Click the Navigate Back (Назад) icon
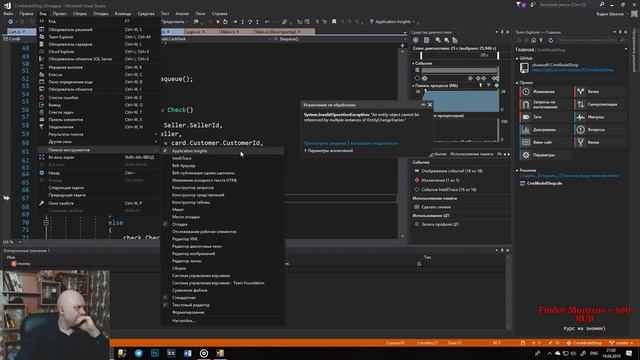The height and width of the screenshot is (360, 640). [42, 173]
